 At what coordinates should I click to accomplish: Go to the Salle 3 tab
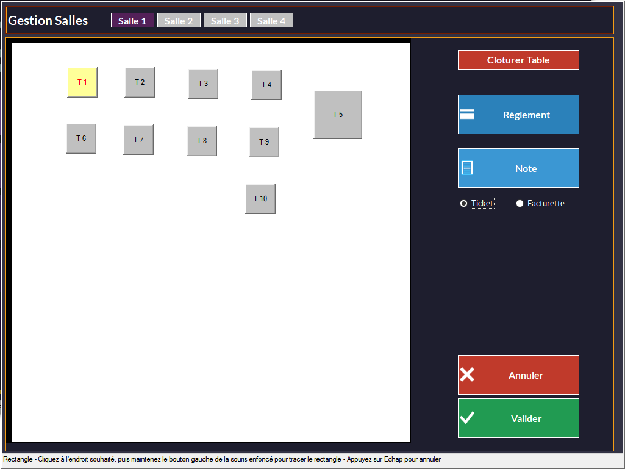tap(225, 21)
